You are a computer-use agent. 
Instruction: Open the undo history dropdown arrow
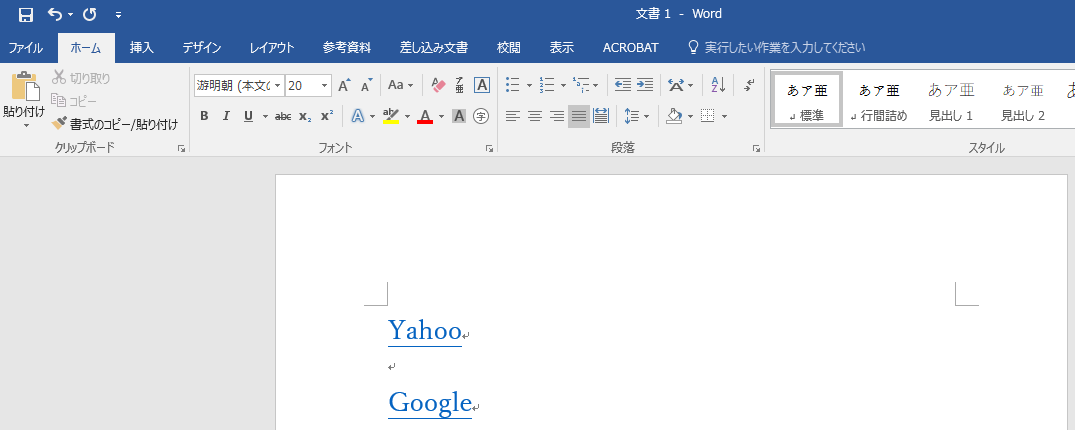click(70, 14)
